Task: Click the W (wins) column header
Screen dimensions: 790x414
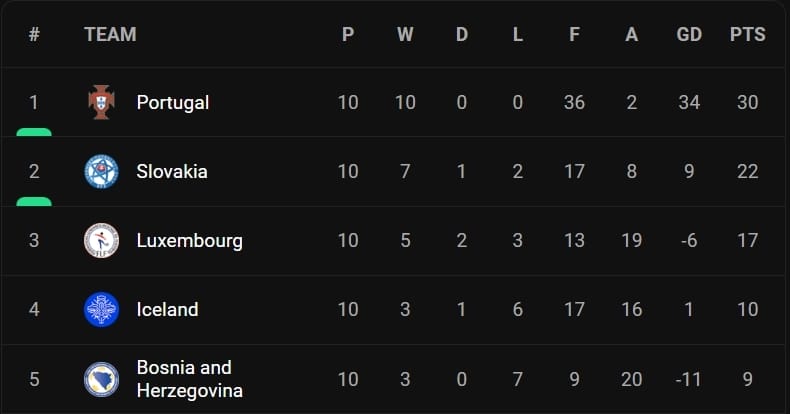Action: coord(405,34)
